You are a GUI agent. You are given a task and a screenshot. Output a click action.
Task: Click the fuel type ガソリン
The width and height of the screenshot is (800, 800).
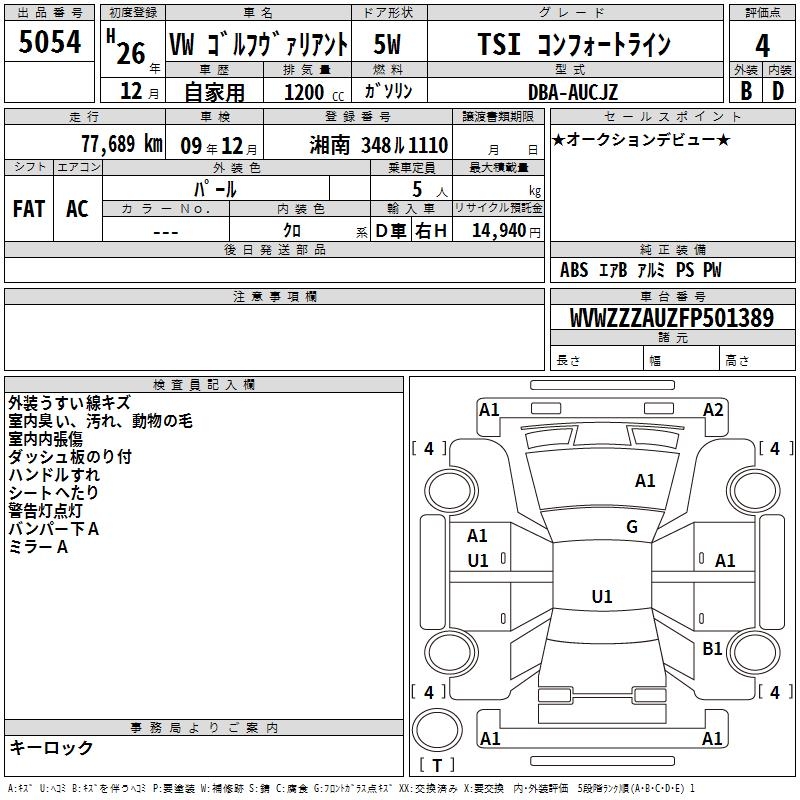[x=388, y=91]
